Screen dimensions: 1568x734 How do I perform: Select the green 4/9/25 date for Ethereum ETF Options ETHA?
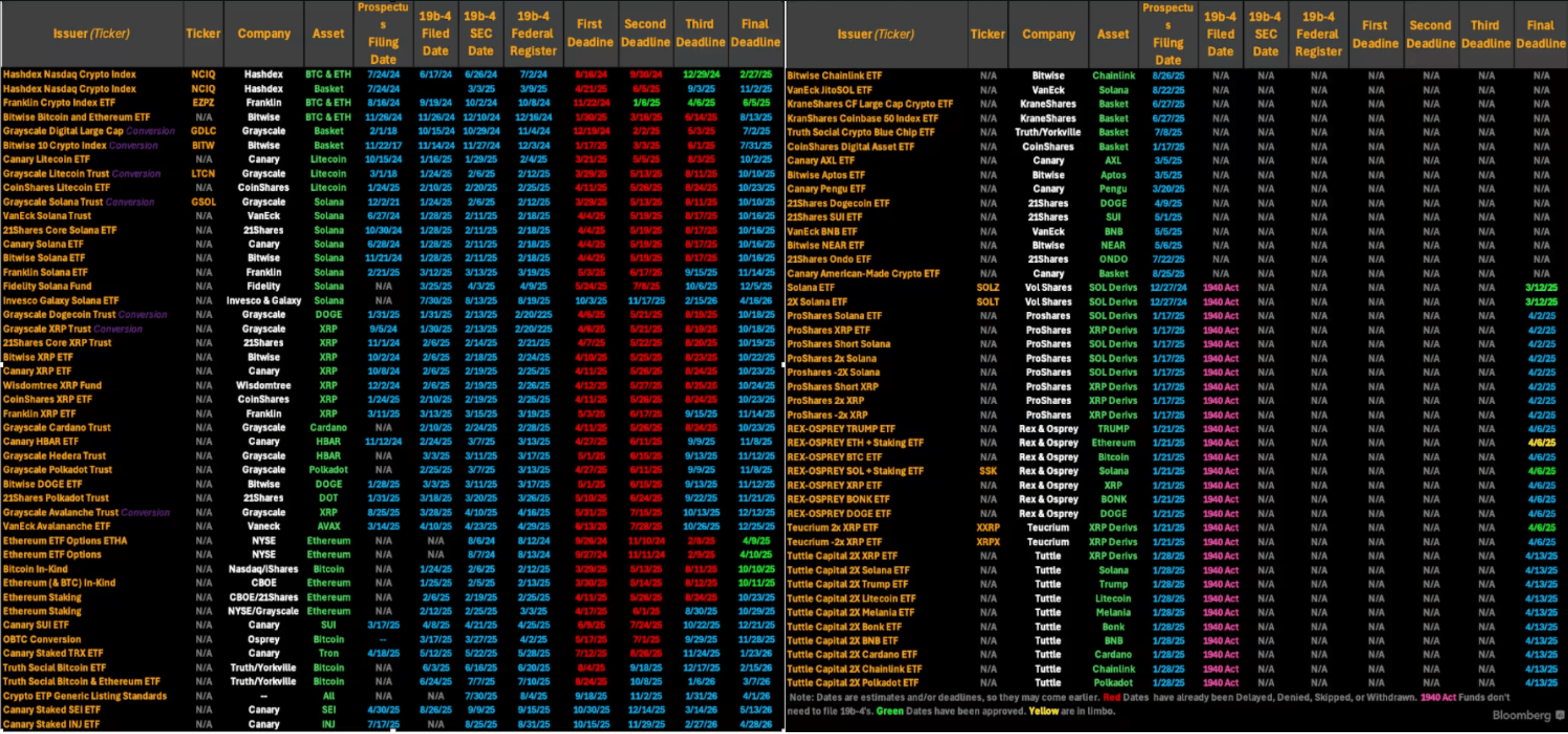coord(755,540)
